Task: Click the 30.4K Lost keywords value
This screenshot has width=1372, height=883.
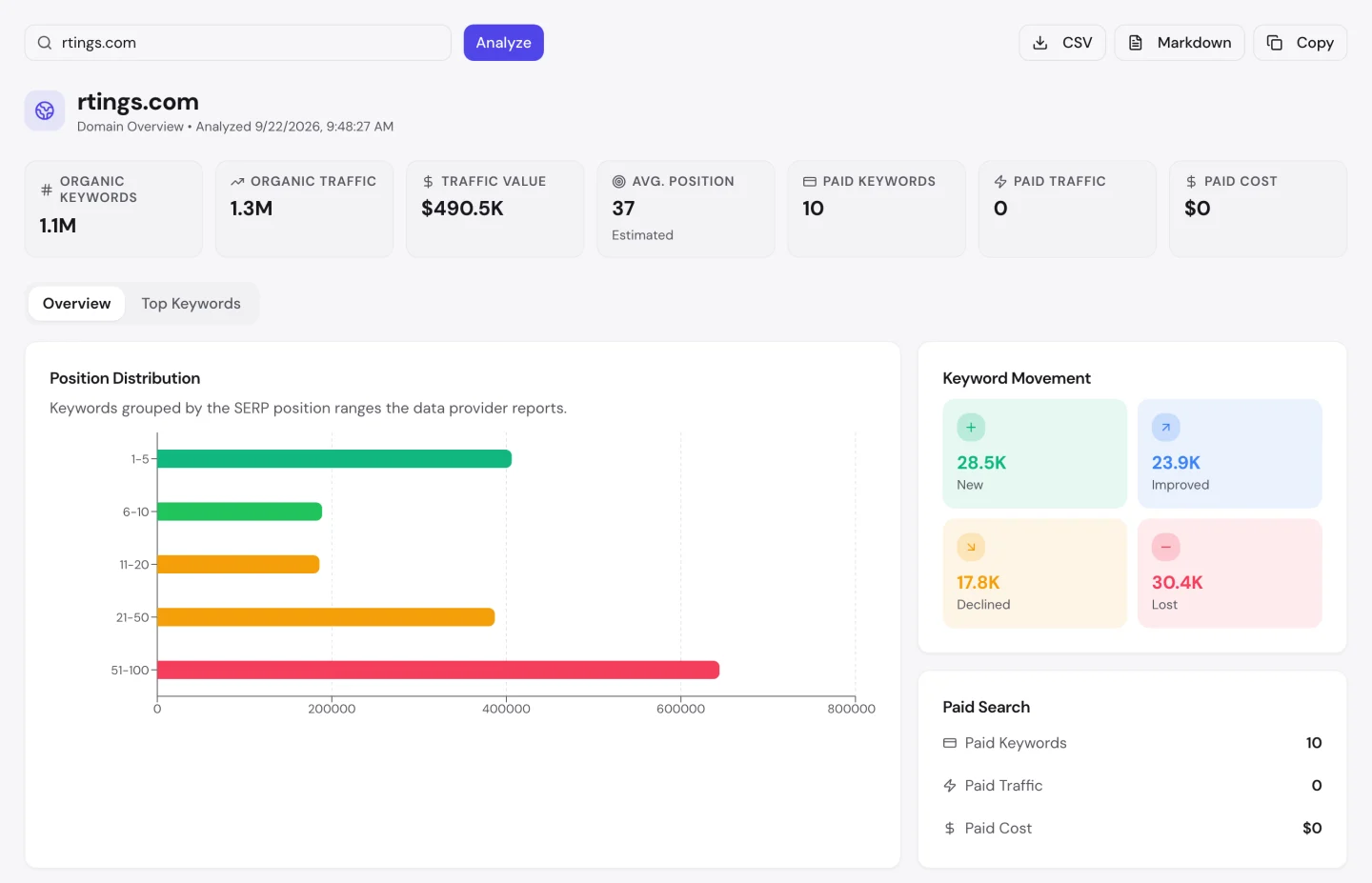Action: point(1178,583)
